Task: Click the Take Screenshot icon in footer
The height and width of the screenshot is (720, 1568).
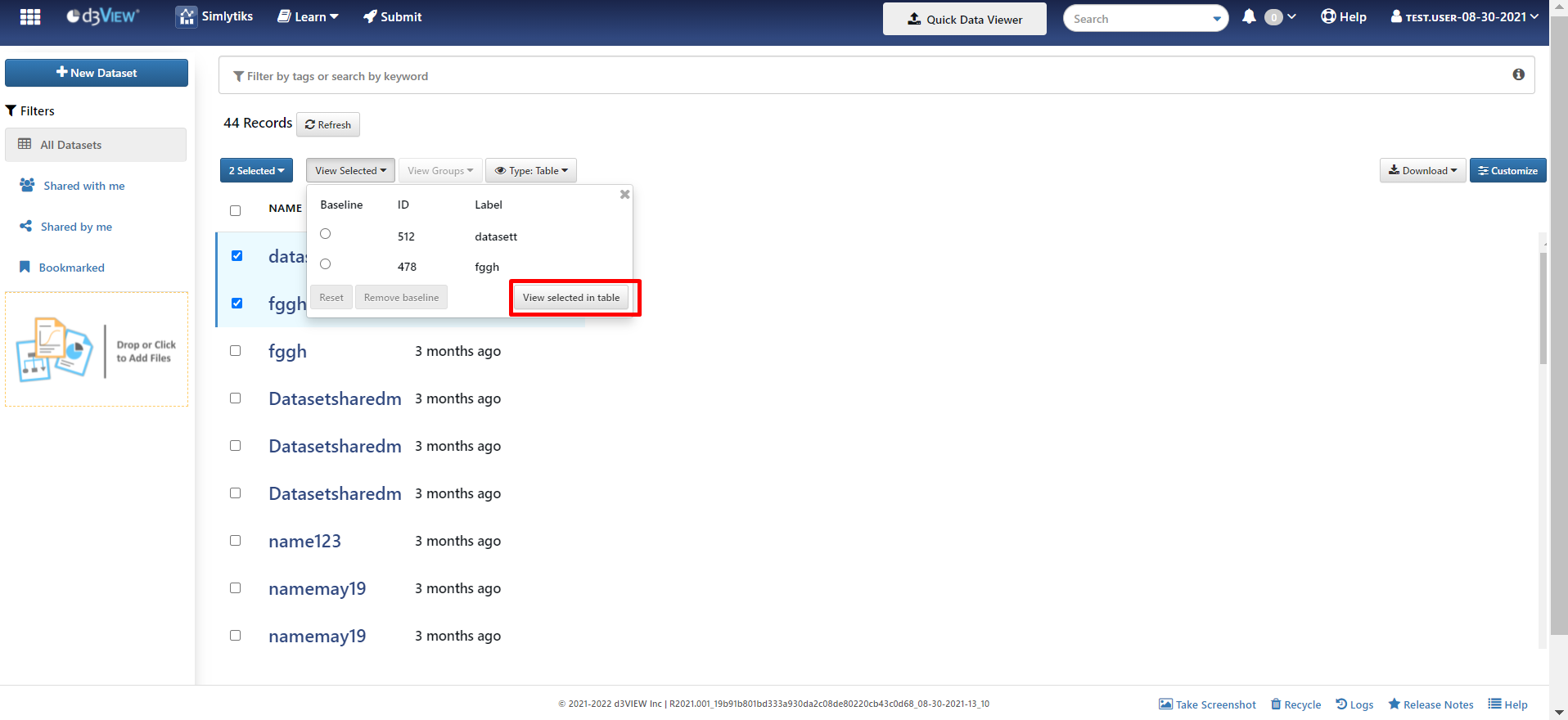Action: click(1165, 704)
